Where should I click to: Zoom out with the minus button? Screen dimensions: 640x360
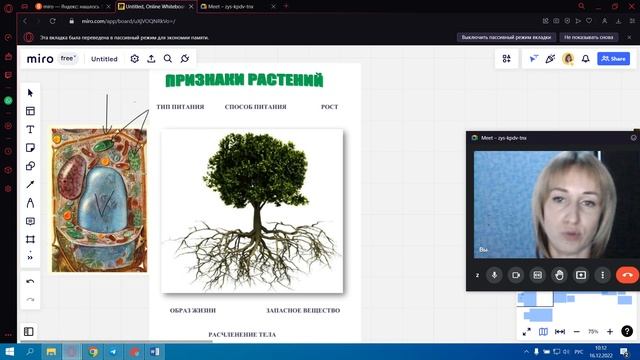point(577,332)
